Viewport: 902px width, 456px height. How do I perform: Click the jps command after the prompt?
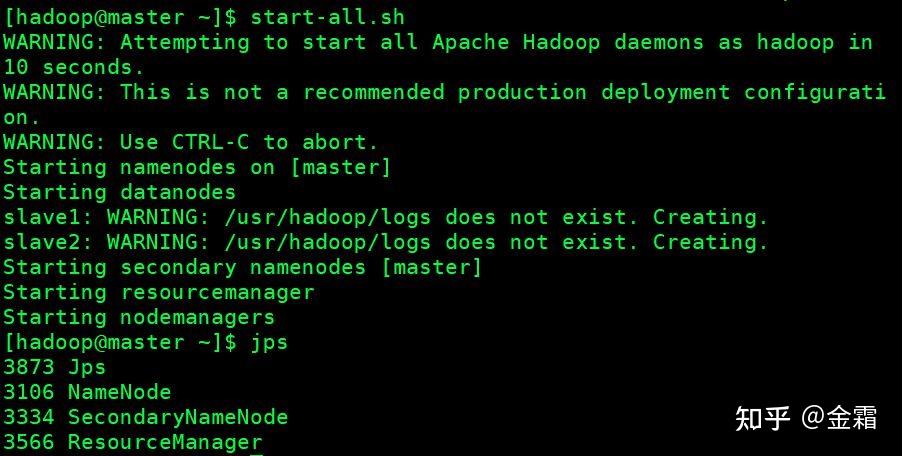point(269,342)
